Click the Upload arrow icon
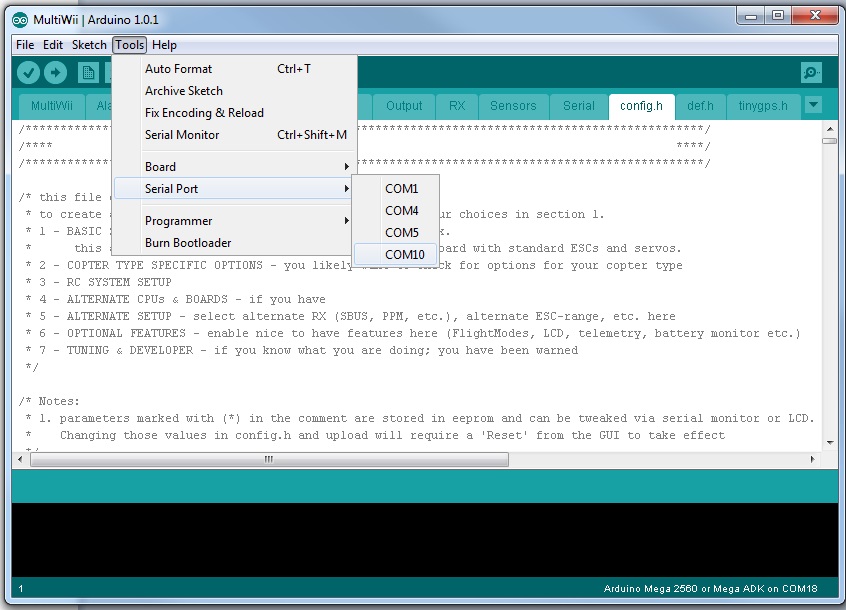The image size is (846, 610). 56,72
